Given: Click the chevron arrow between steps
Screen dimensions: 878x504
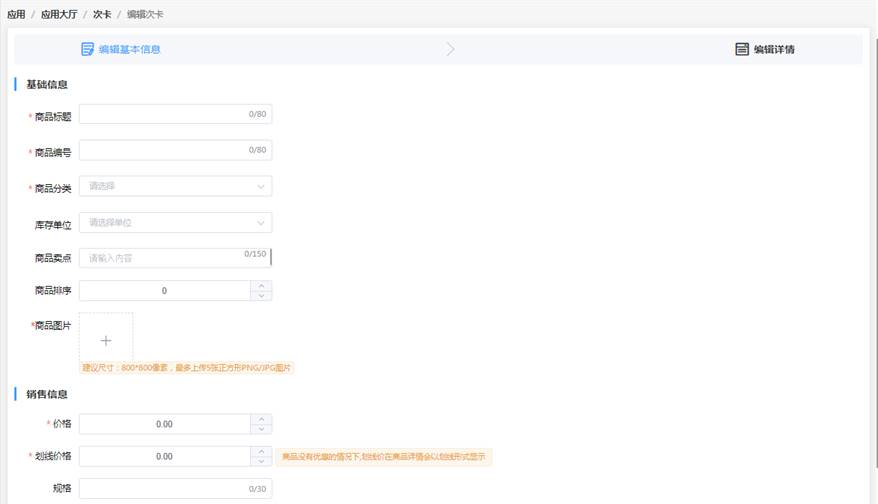Looking at the screenshot, I should (x=450, y=49).
